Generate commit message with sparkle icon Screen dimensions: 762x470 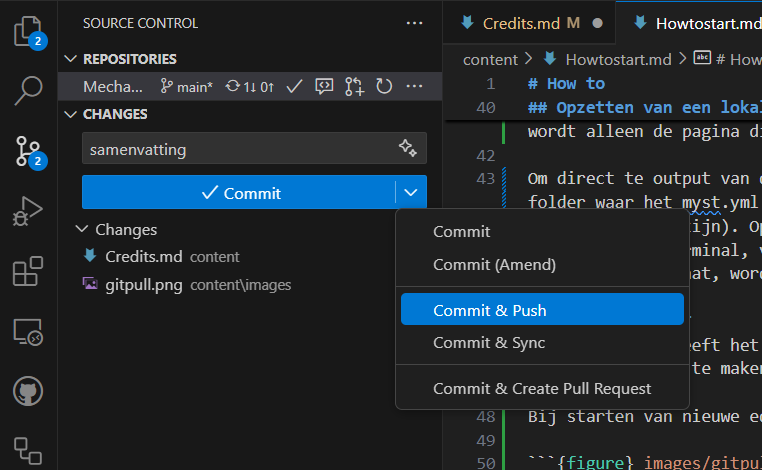(x=408, y=148)
